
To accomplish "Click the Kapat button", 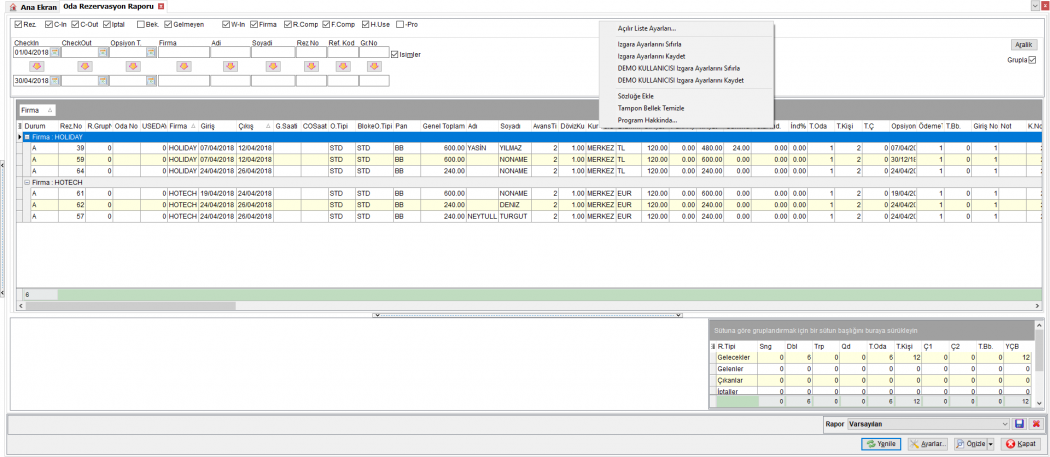I will (x=1021, y=444).
